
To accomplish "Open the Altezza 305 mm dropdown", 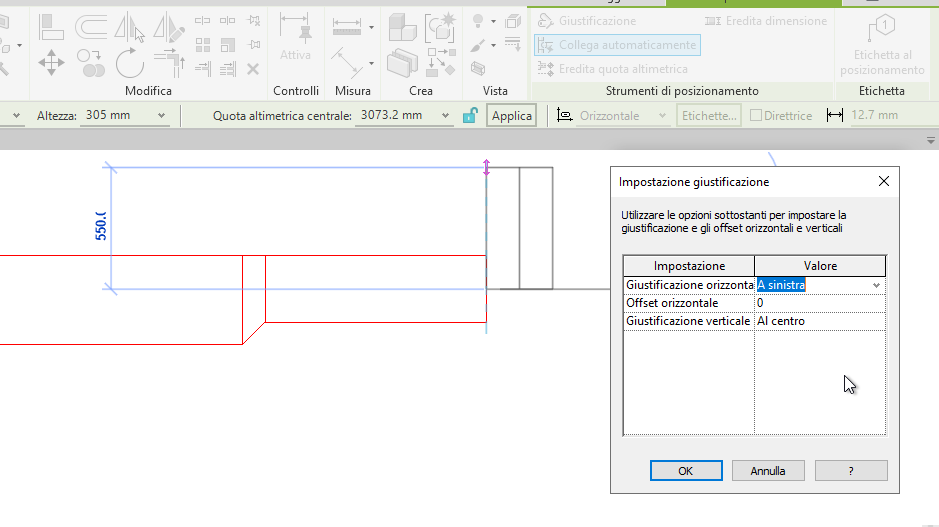I will (x=161, y=116).
